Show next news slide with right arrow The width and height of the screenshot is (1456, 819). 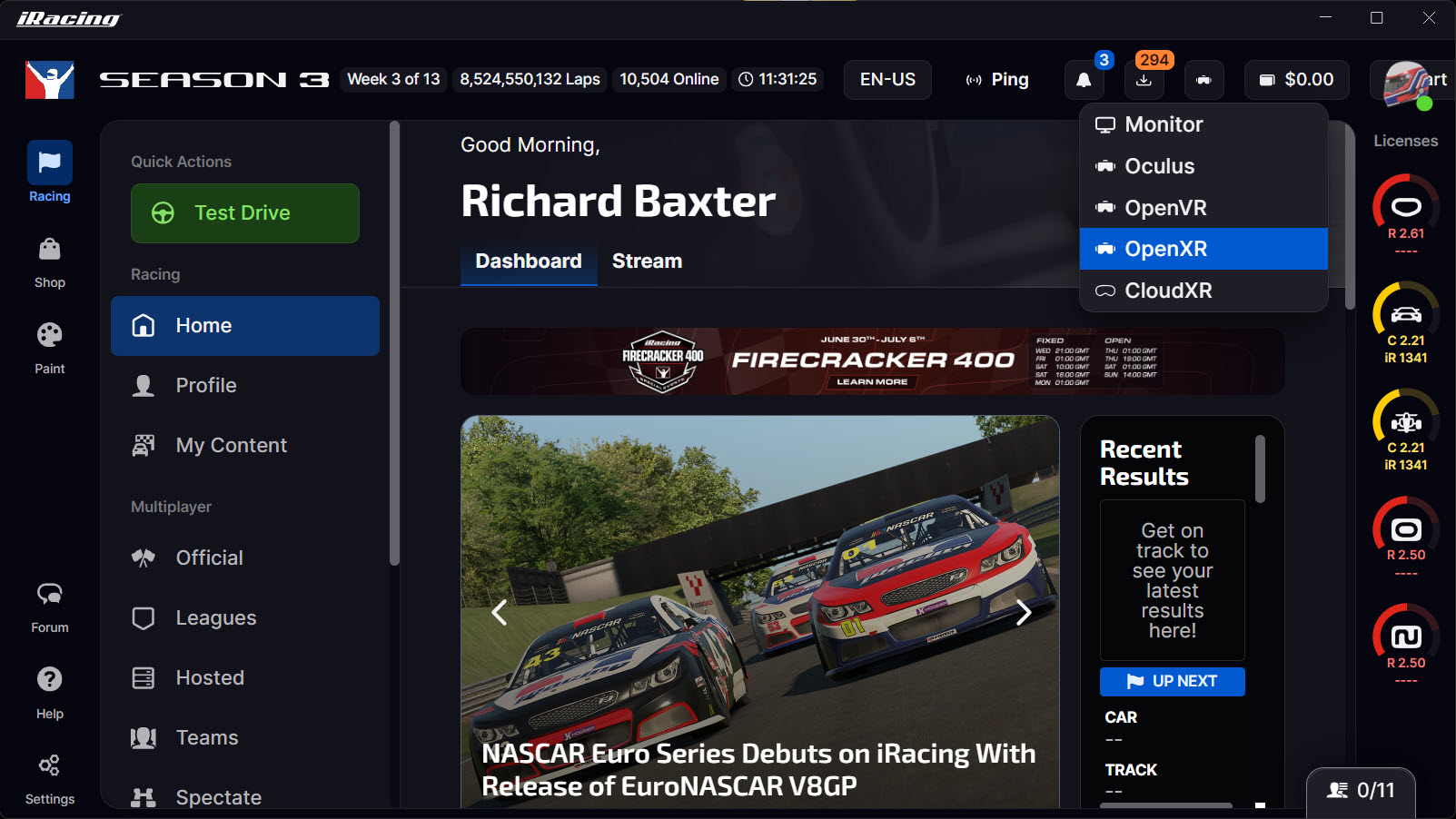coord(1024,613)
